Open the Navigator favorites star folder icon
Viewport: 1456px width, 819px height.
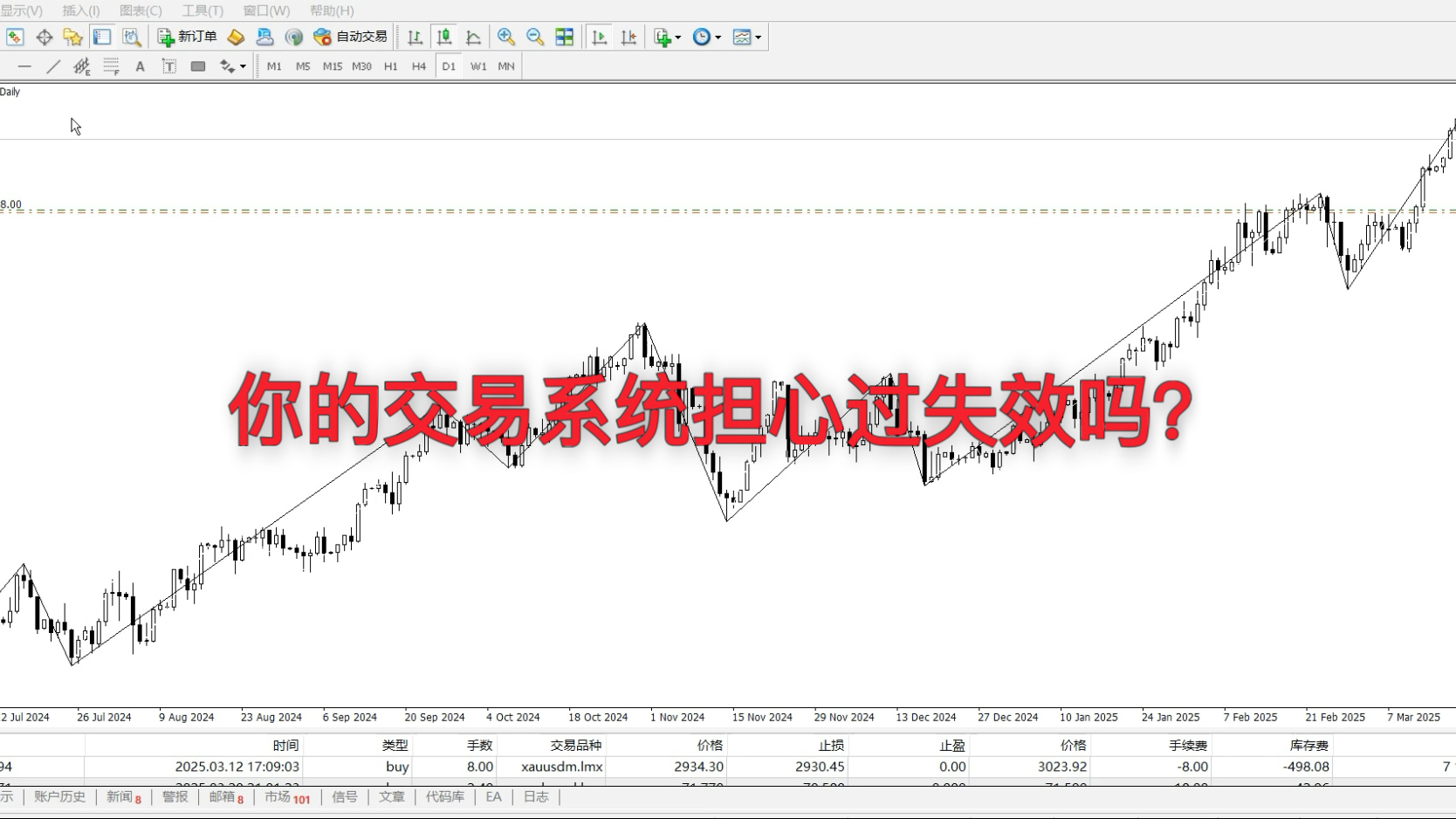click(x=73, y=37)
